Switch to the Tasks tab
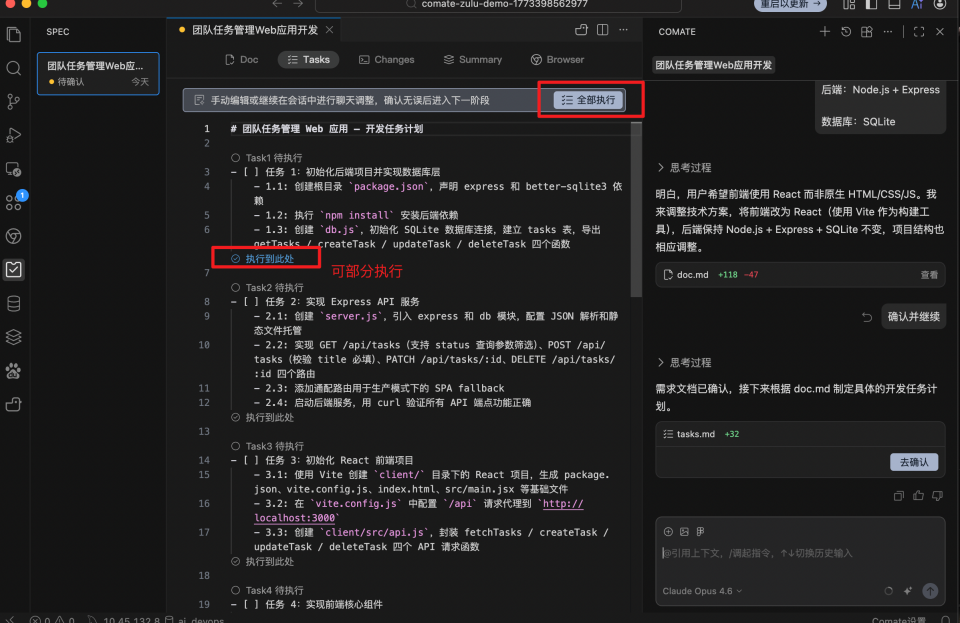The height and width of the screenshot is (623, 960). click(x=309, y=59)
